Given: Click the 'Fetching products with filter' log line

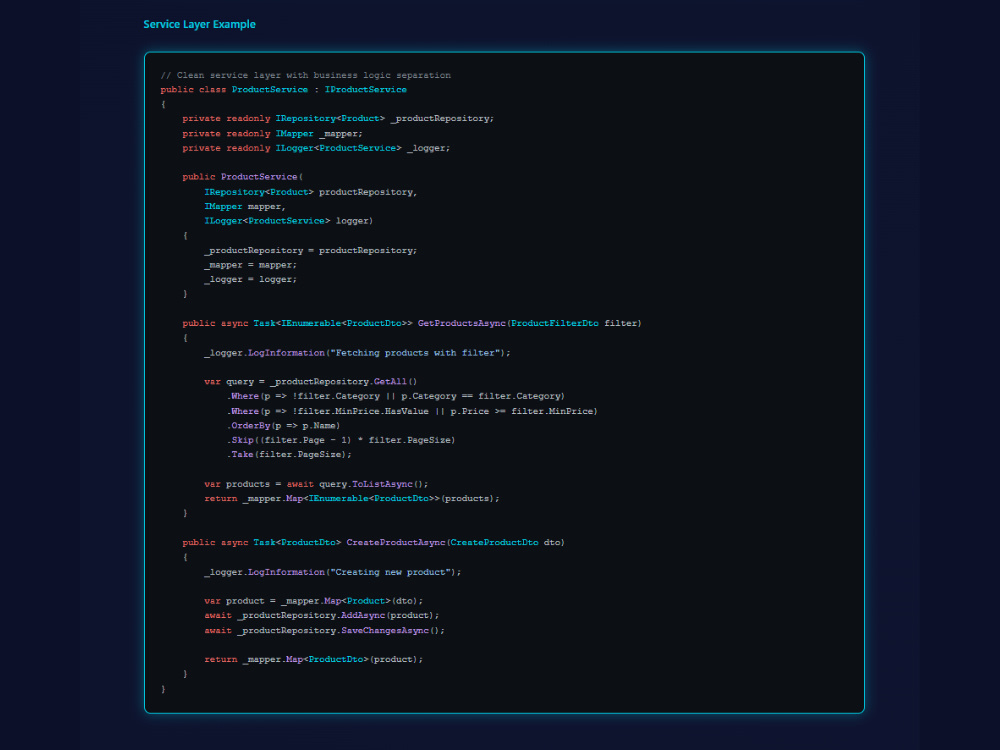Looking at the screenshot, I should coord(357,353).
